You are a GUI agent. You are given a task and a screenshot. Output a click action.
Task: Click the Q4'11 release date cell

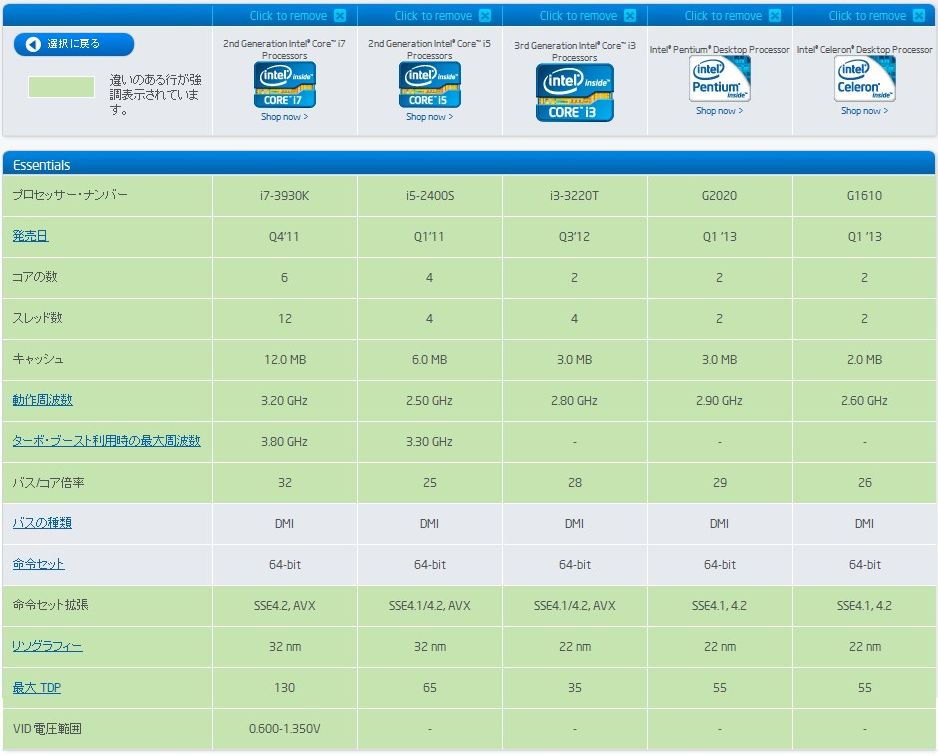[x=285, y=237]
